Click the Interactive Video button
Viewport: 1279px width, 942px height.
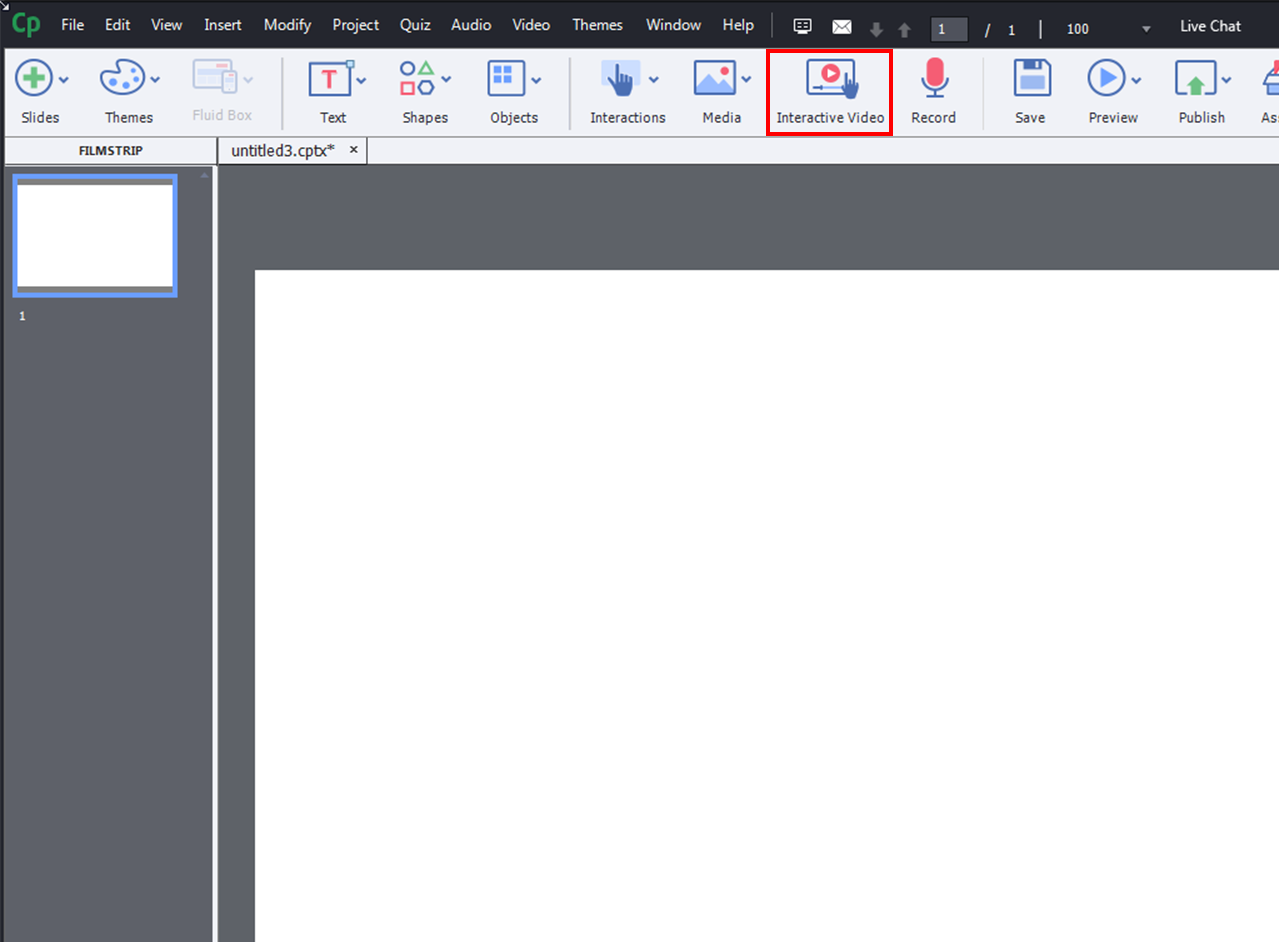(830, 93)
